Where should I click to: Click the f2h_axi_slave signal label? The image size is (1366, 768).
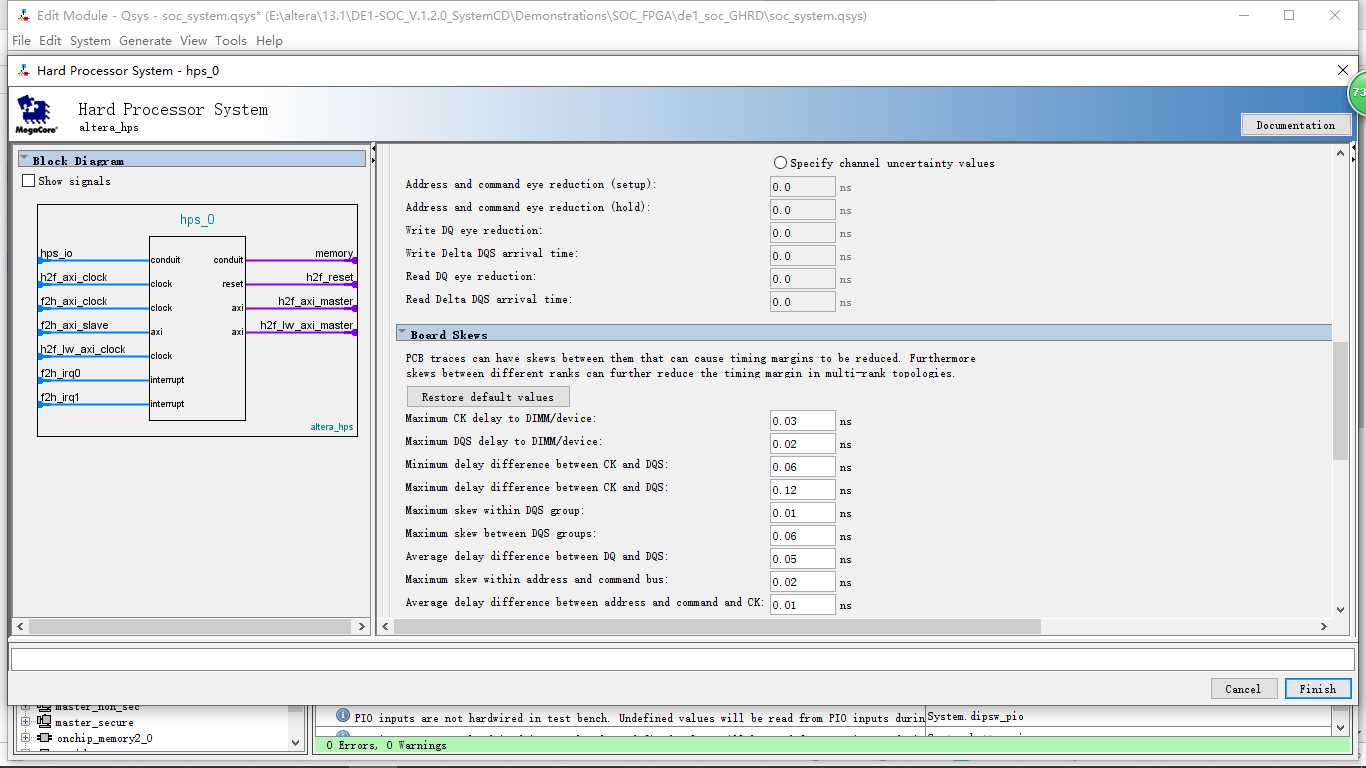(74, 326)
